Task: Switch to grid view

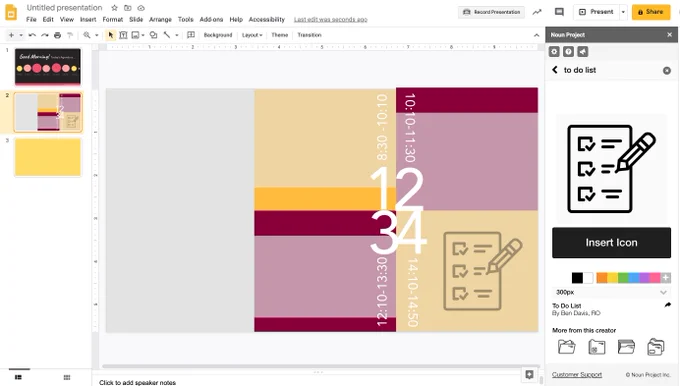Action: (67, 377)
